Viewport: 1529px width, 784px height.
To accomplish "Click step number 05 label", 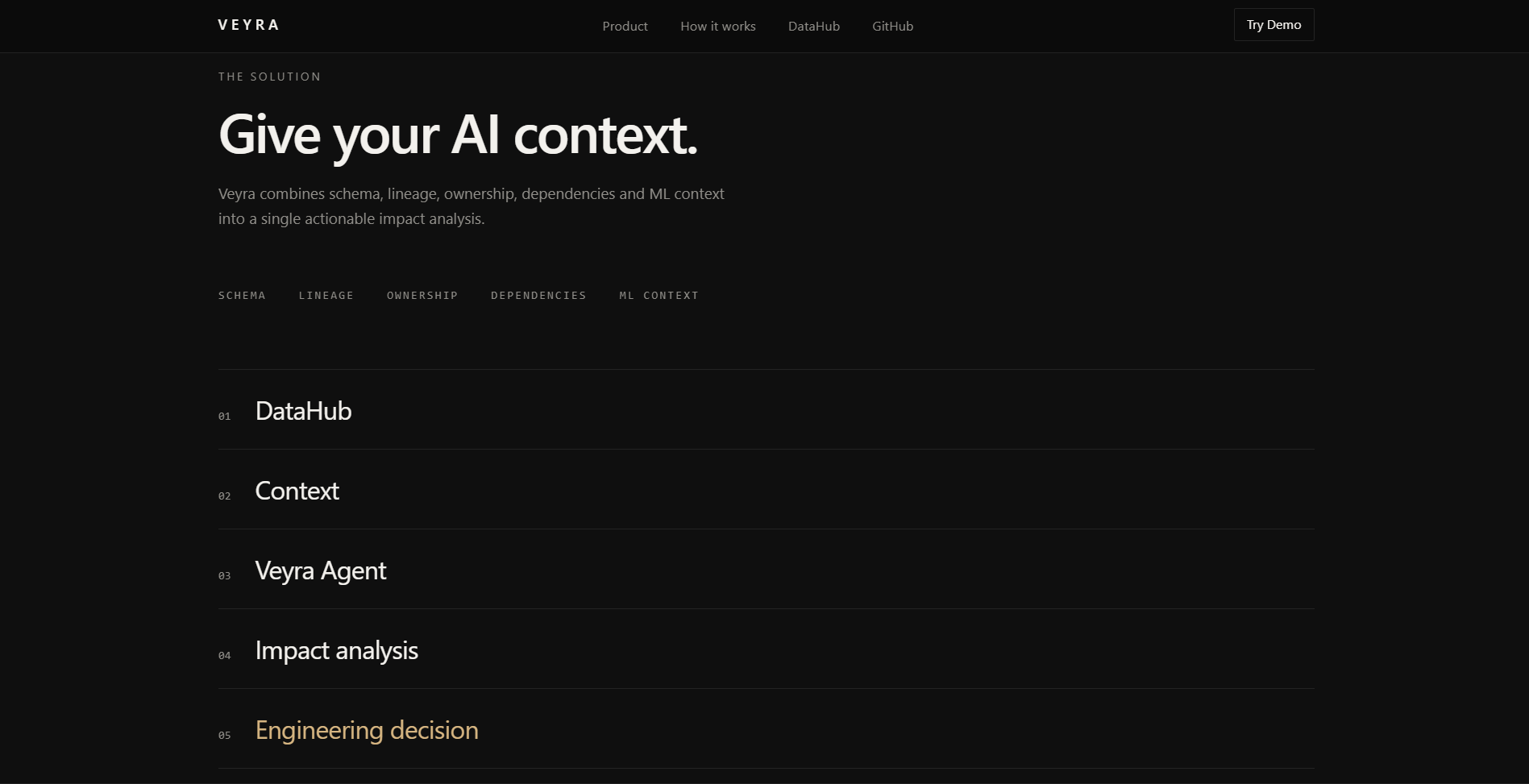I will point(224,736).
